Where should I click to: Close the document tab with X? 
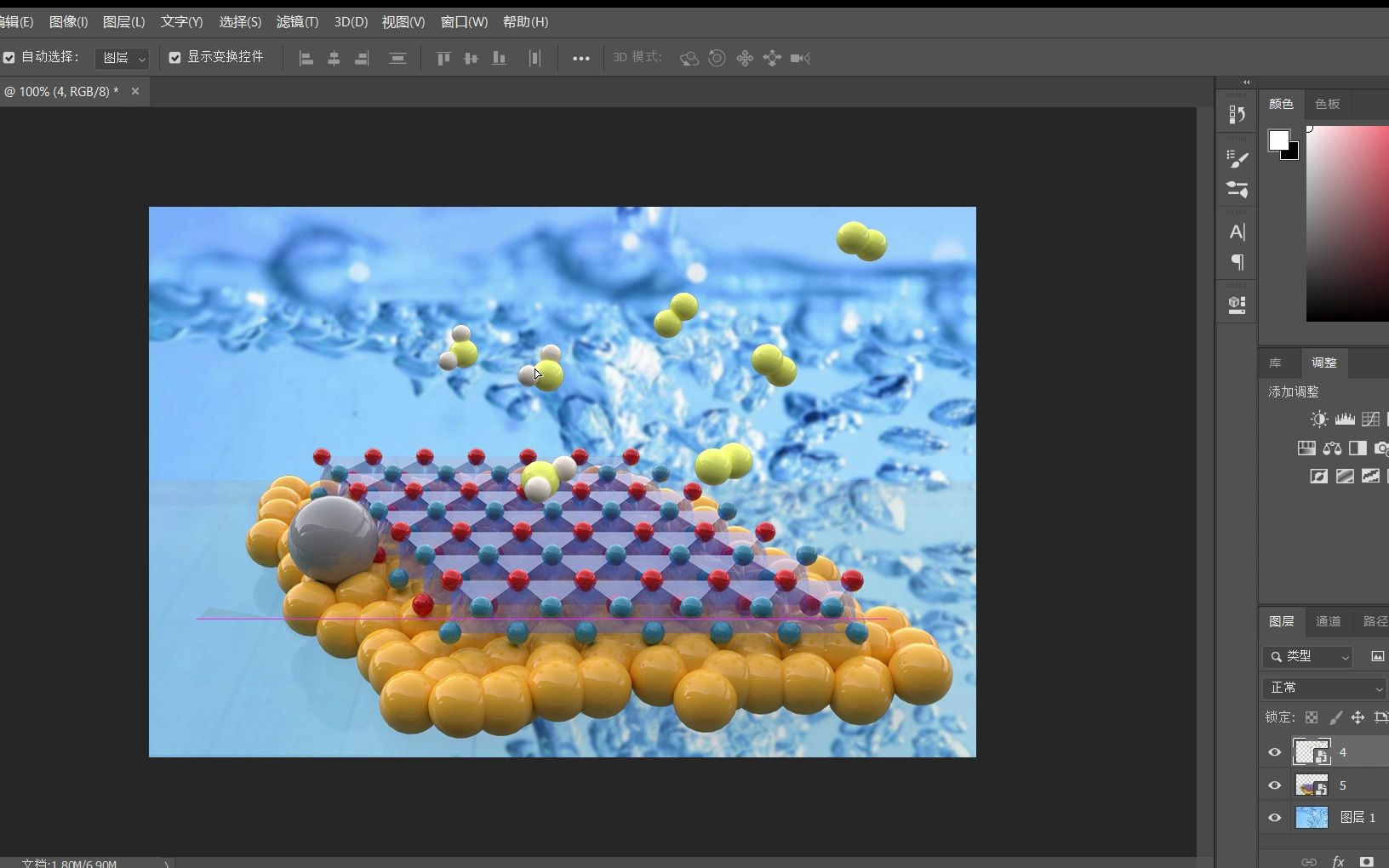point(134,91)
